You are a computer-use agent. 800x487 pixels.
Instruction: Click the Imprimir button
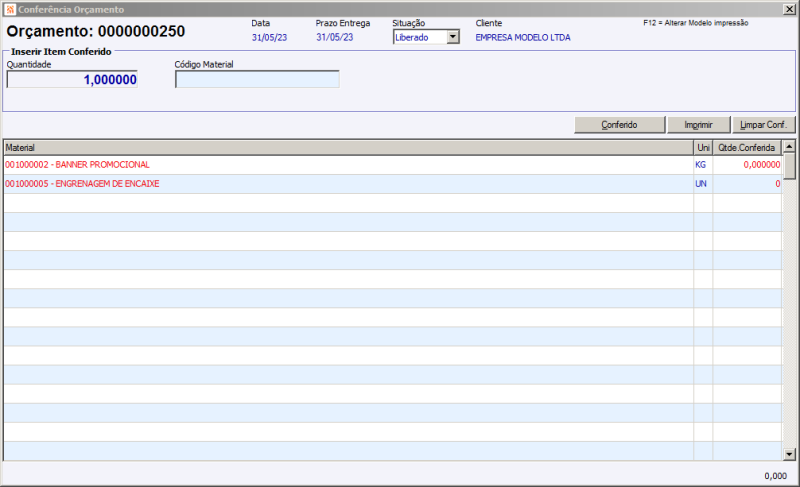[698, 125]
